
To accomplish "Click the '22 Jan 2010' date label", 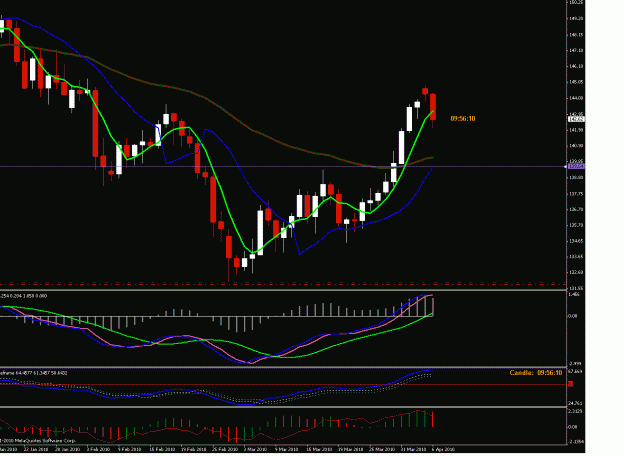I will coord(36,449).
